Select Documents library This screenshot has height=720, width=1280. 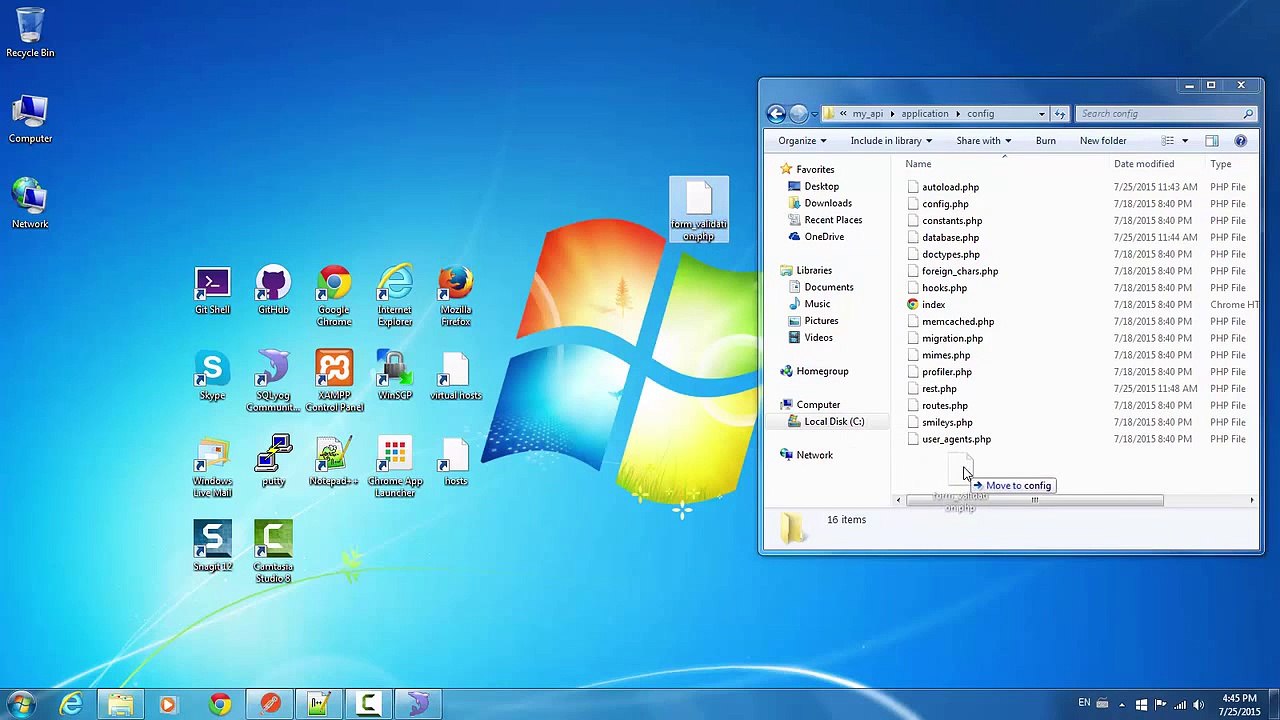pyautogui.click(x=829, y=288)
